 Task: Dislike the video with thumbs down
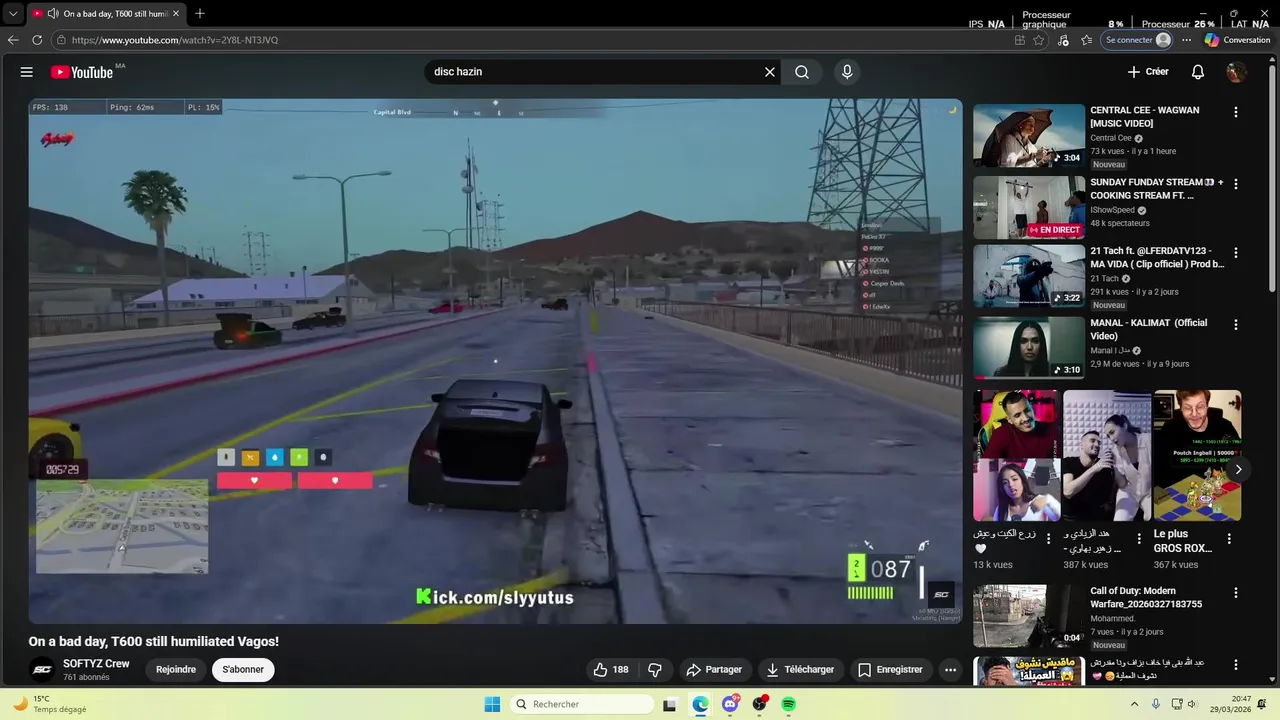[655, 670]
